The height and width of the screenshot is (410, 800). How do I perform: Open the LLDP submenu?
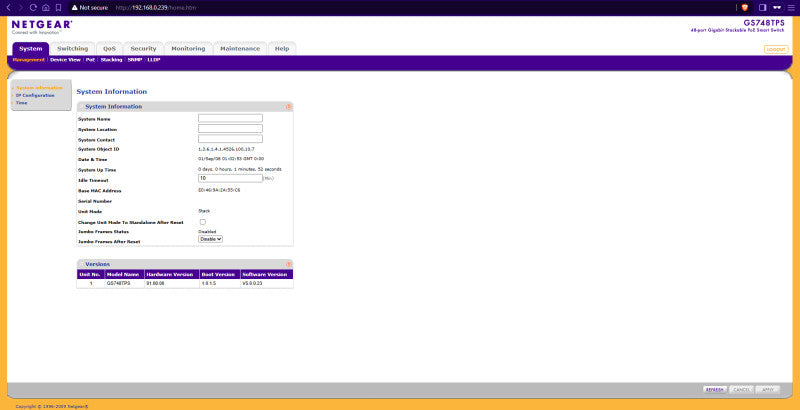[154, 60]
